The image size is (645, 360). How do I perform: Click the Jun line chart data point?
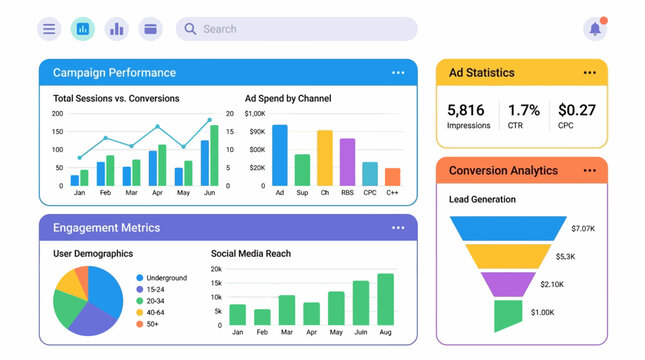tap(209, 120)
